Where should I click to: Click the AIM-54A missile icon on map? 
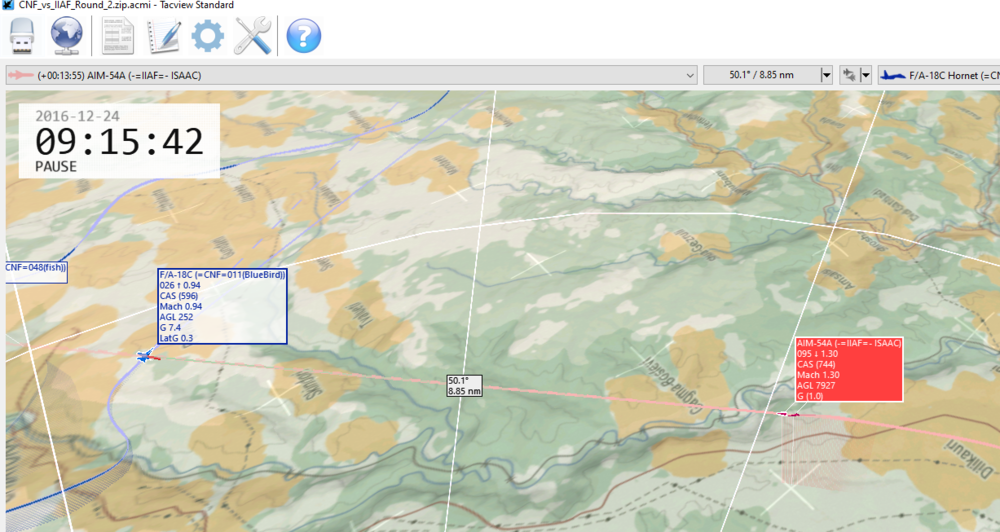click(790, 415)
